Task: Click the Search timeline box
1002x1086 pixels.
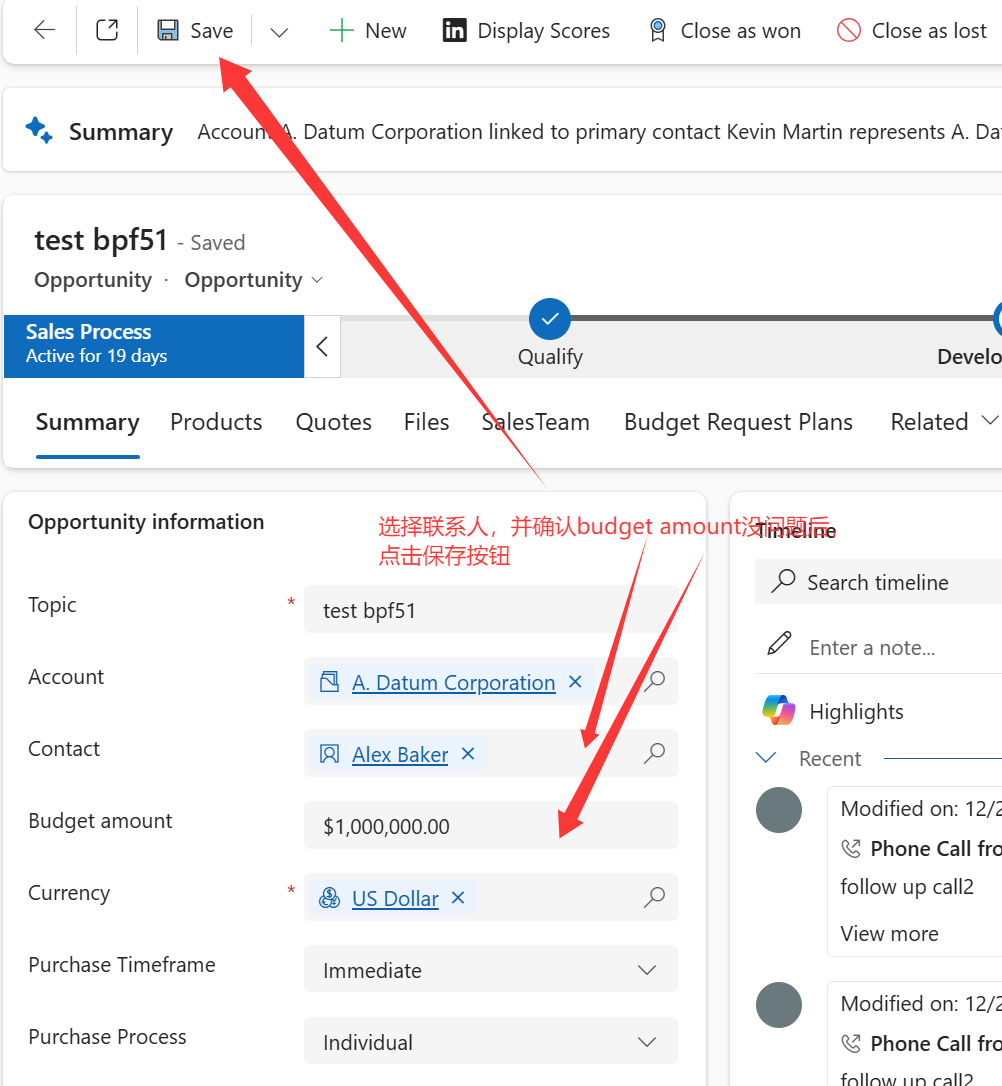Action: click(878, 582)
